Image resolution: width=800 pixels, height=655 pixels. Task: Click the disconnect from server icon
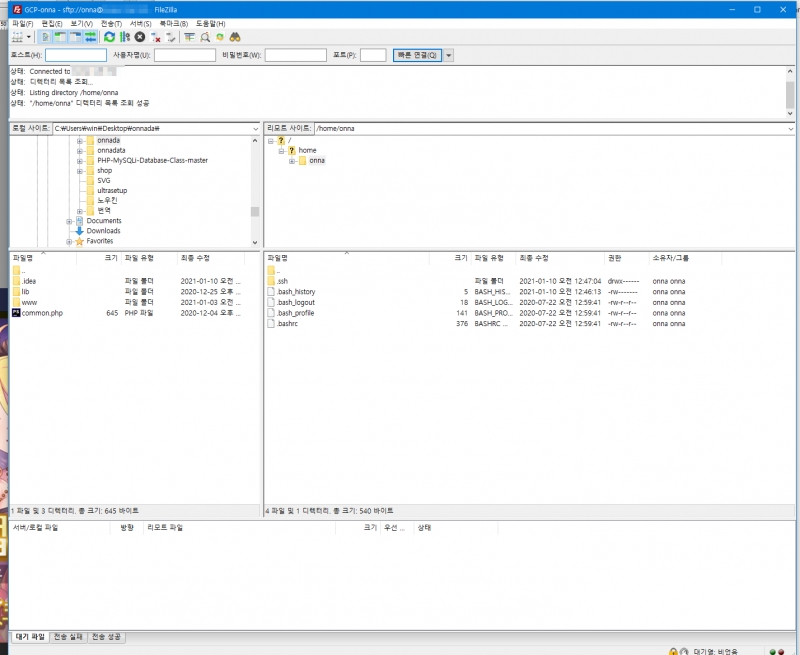[x=155, y=37]
